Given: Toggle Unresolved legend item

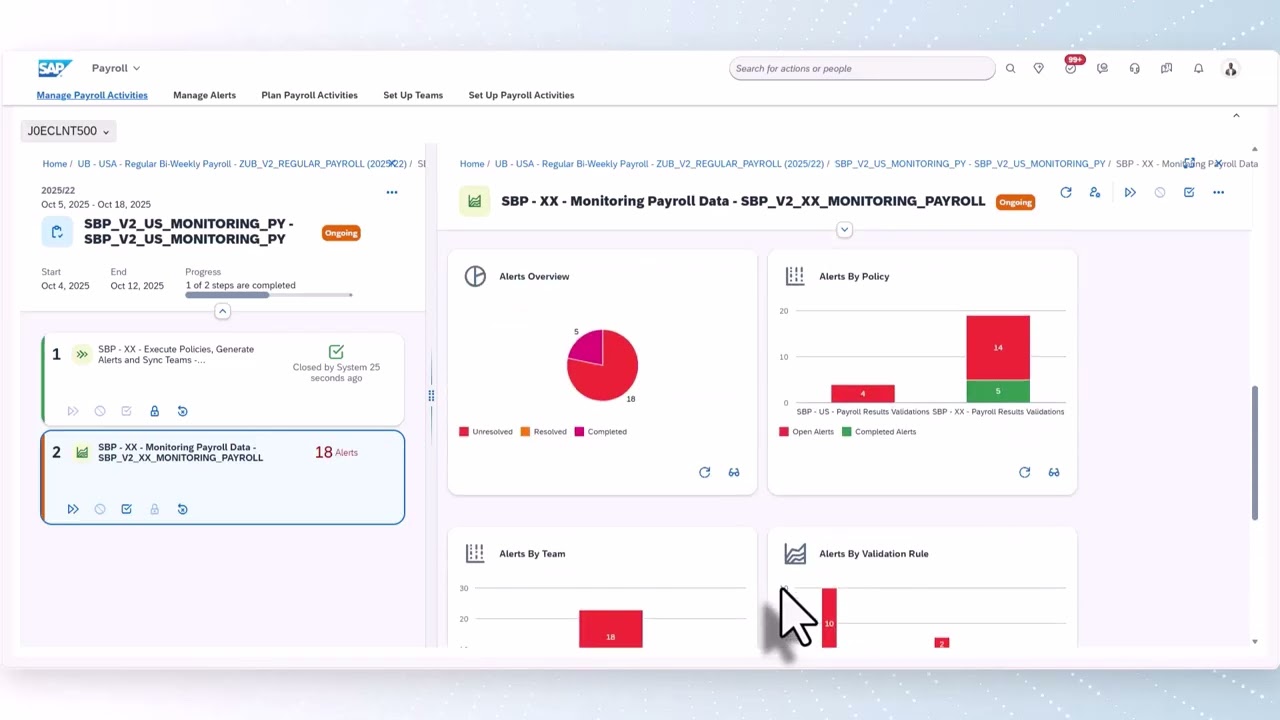Looking at the screenshot, I should coord(486,432).
